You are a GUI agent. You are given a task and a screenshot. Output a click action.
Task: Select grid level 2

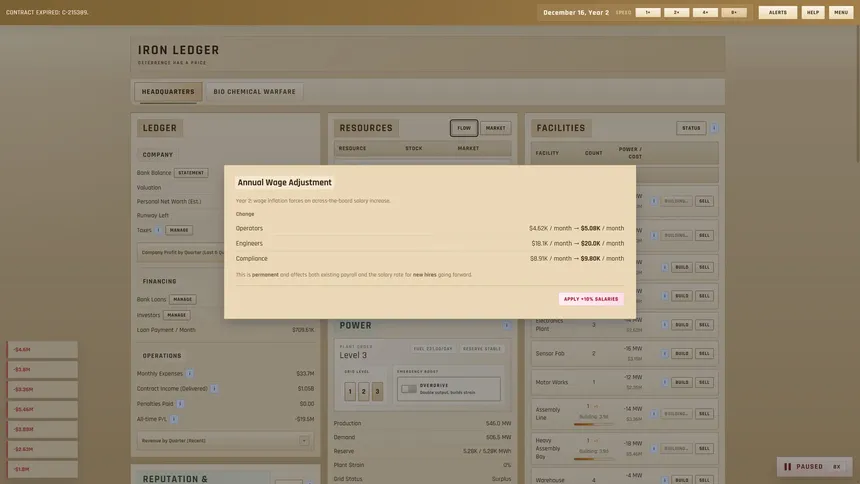(363, 391)
